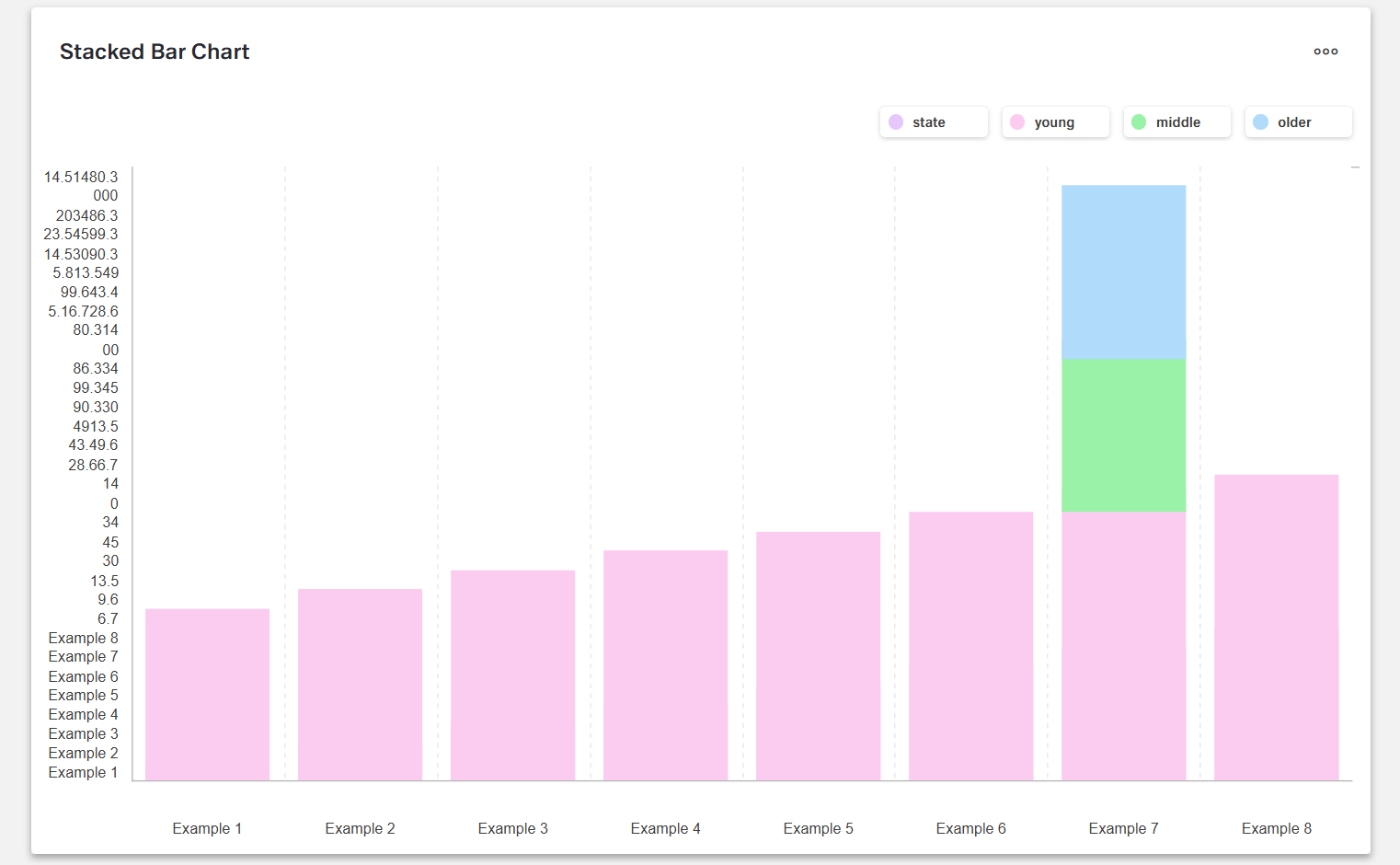Image resolution: width=1400 pixels, height=865 pixels.
Task: Click the pink bar for Example 4
Action: (665, 665)
